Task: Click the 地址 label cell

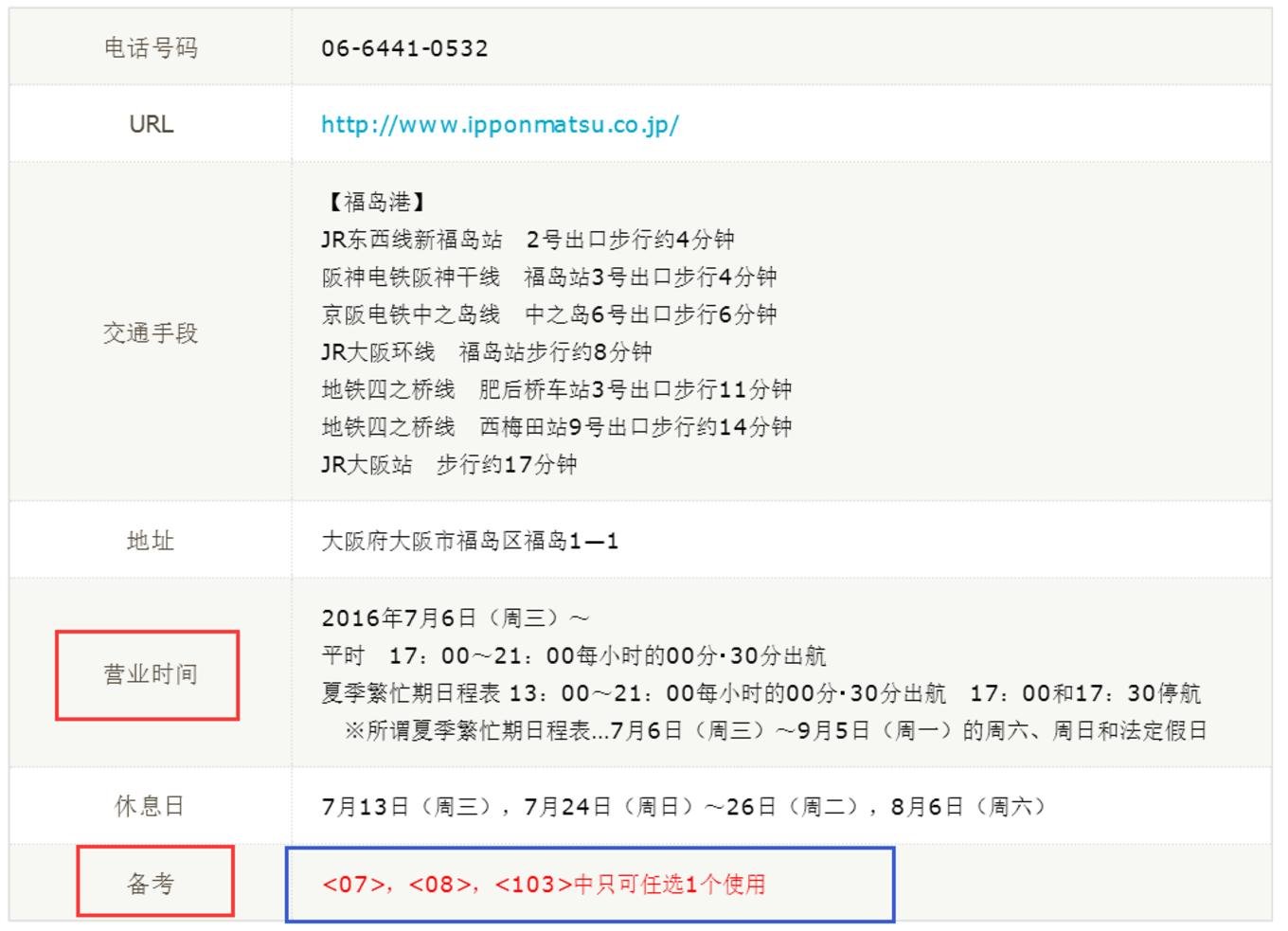Action: pyautogui.click(x=151, y=541)
